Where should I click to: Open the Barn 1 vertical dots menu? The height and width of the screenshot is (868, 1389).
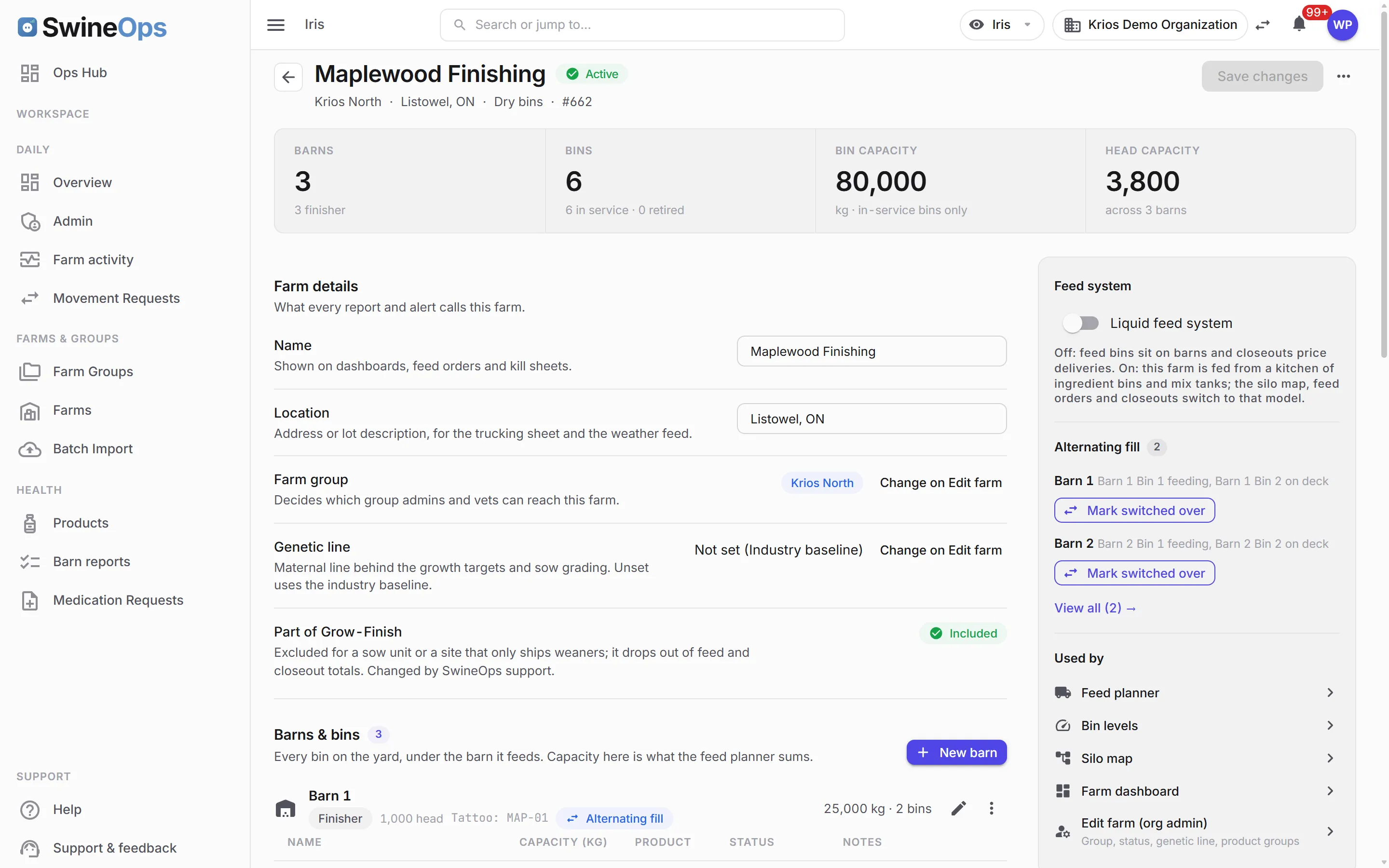pyautogui.click(x=991, y=808)
